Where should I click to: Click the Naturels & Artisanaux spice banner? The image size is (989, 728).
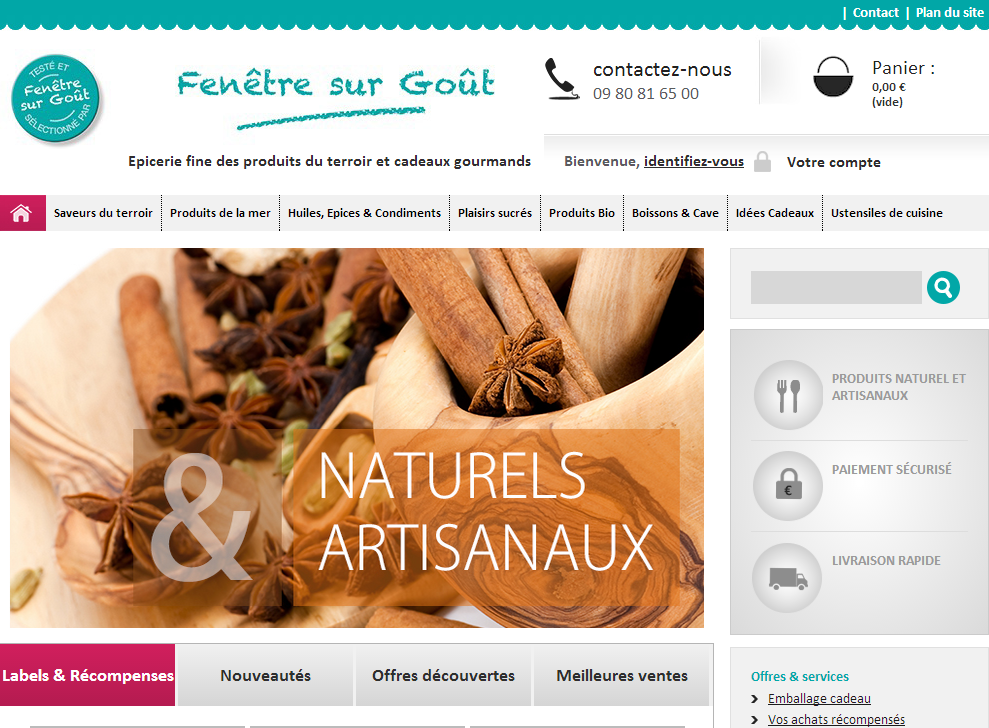pos(356,437)
